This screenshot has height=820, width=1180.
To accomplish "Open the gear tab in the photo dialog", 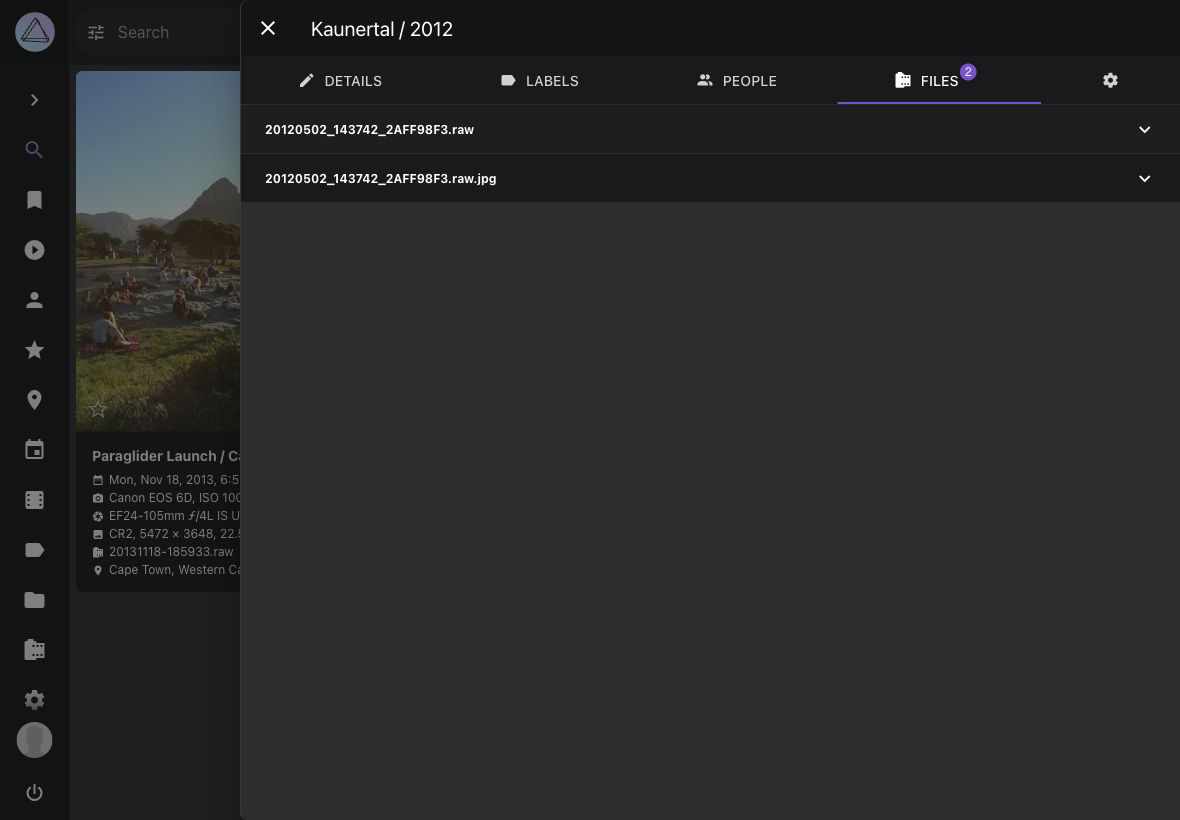I will click(1110, 81).
